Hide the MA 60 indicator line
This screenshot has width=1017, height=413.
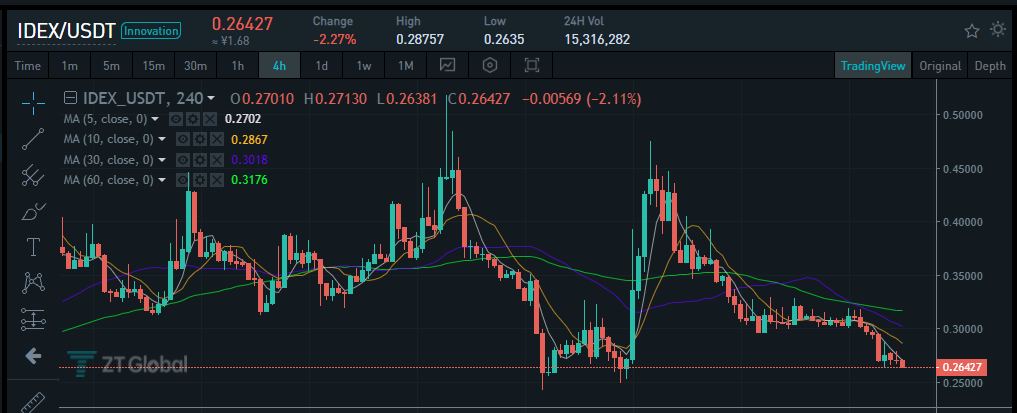tap(184, 180)
